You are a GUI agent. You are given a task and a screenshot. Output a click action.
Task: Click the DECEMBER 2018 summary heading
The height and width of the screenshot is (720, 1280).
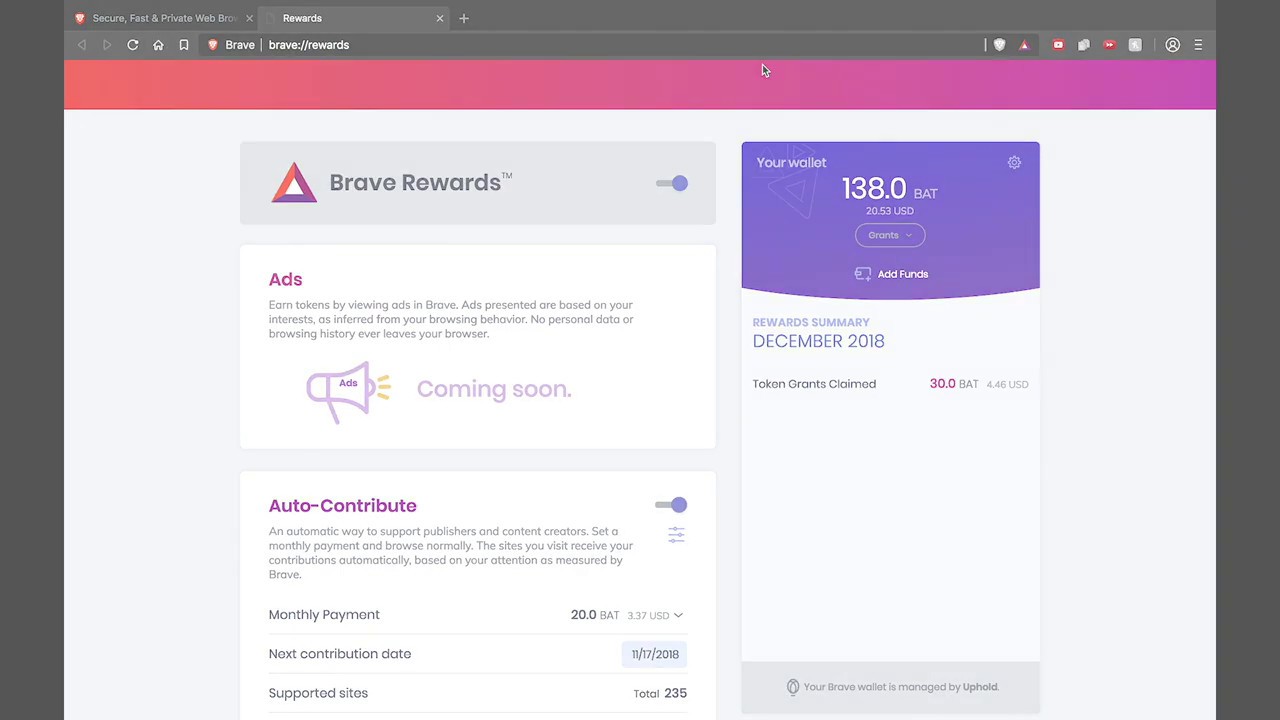tap(818, 341)
